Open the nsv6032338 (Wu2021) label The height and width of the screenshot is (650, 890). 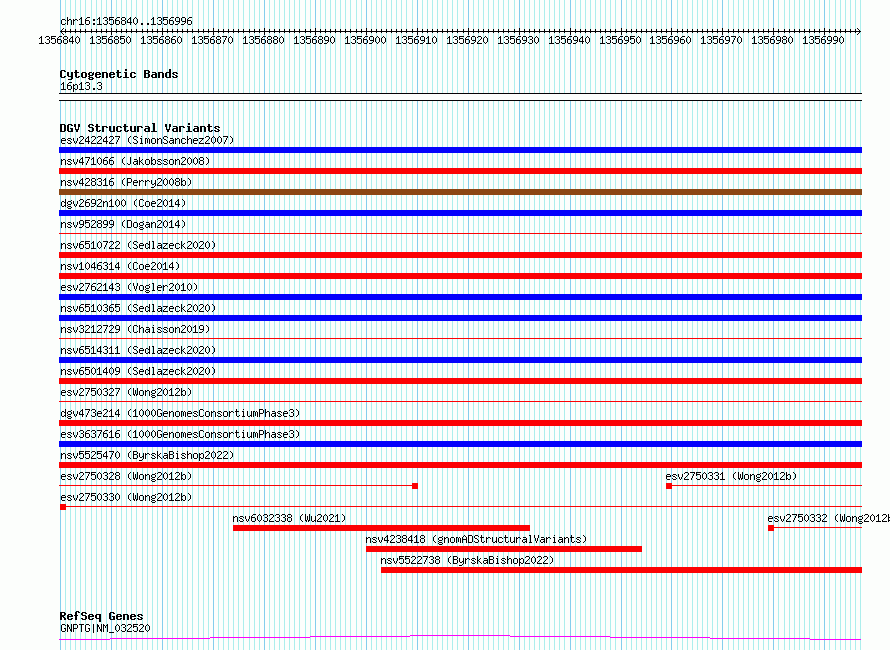click(289, 518)
